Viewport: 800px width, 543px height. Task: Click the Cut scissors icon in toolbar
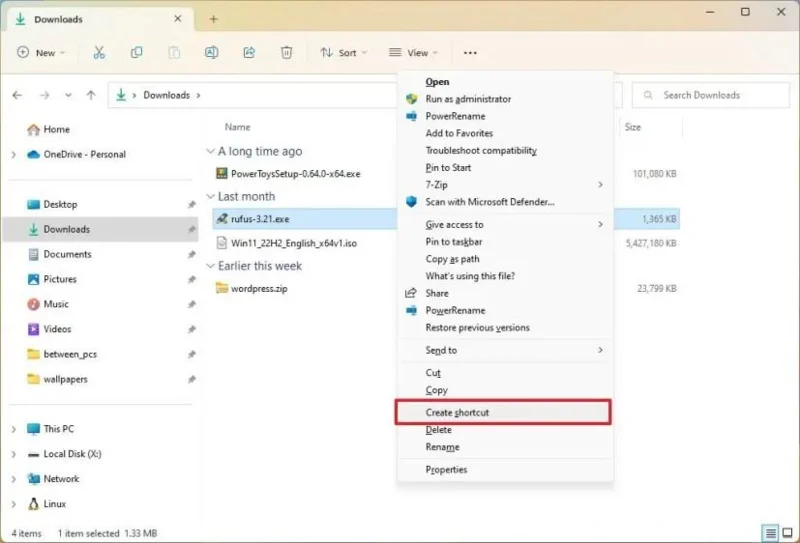tap(99, 53)
